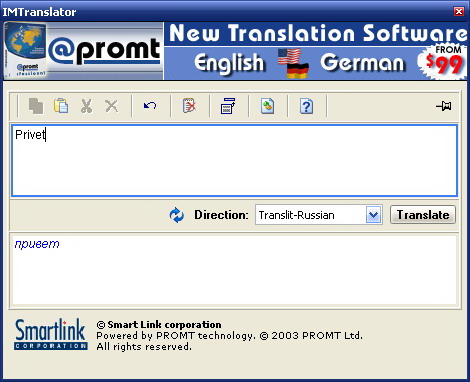This screenshot has width=470, height=382.
Task: Swap direction with the blue arrows icon
Action: tap(176, 215)
